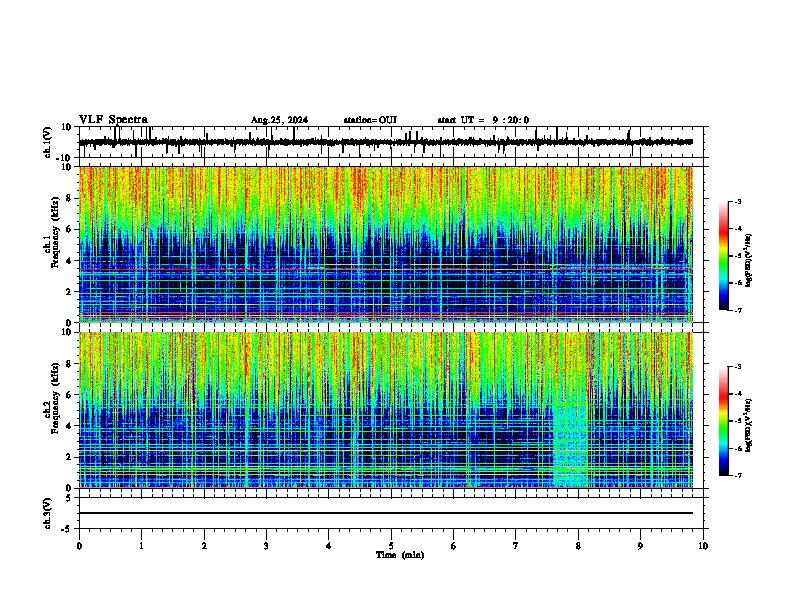Click the time axis tick label "8"

coord(578,546)
